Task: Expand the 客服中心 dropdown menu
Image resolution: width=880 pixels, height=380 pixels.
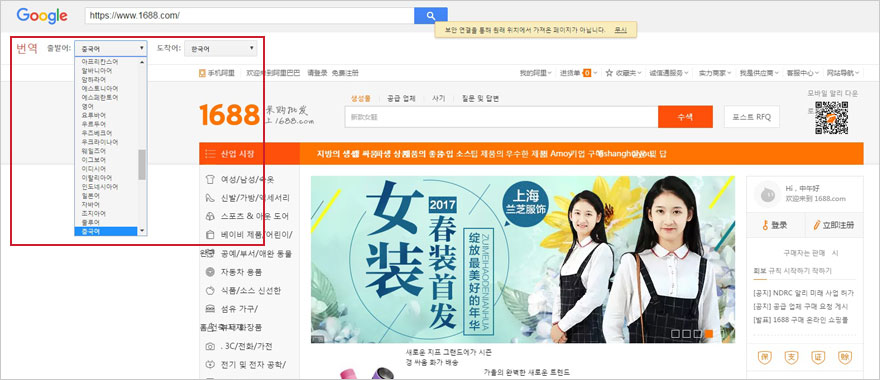Action: pos(803,73)
